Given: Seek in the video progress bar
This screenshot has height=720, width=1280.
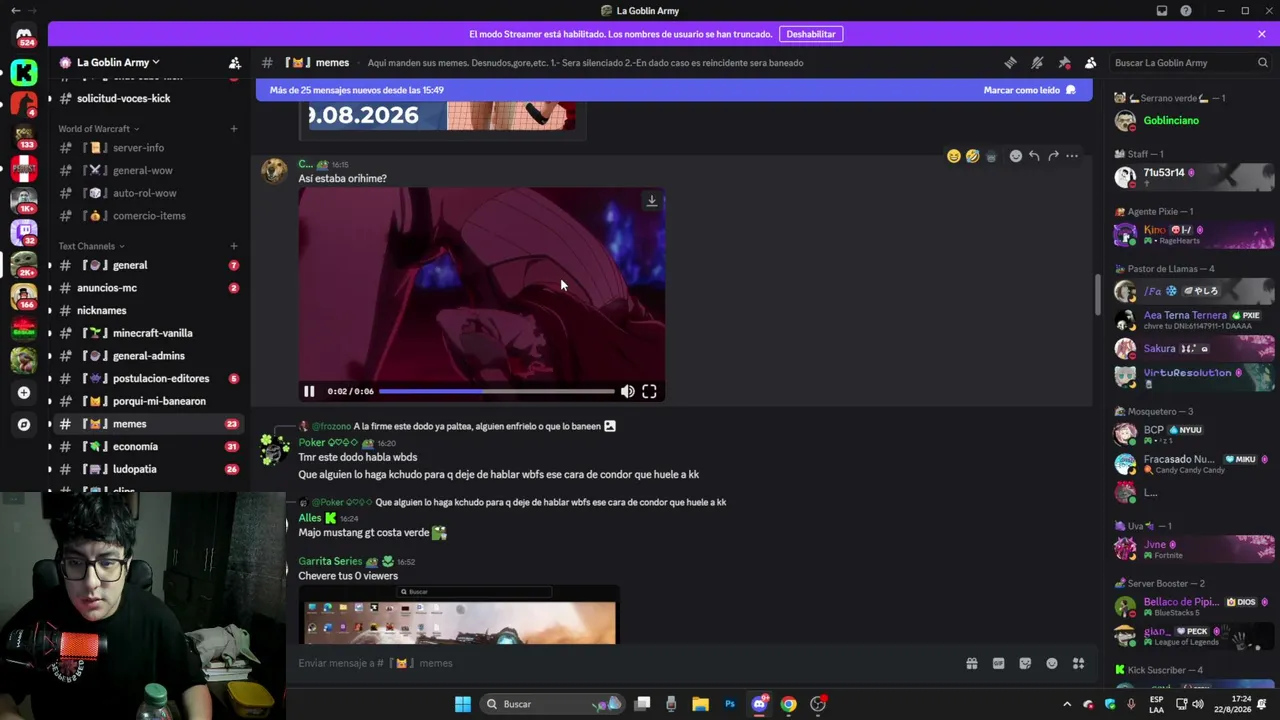Looking at the screenshot, I should [496, 392].
